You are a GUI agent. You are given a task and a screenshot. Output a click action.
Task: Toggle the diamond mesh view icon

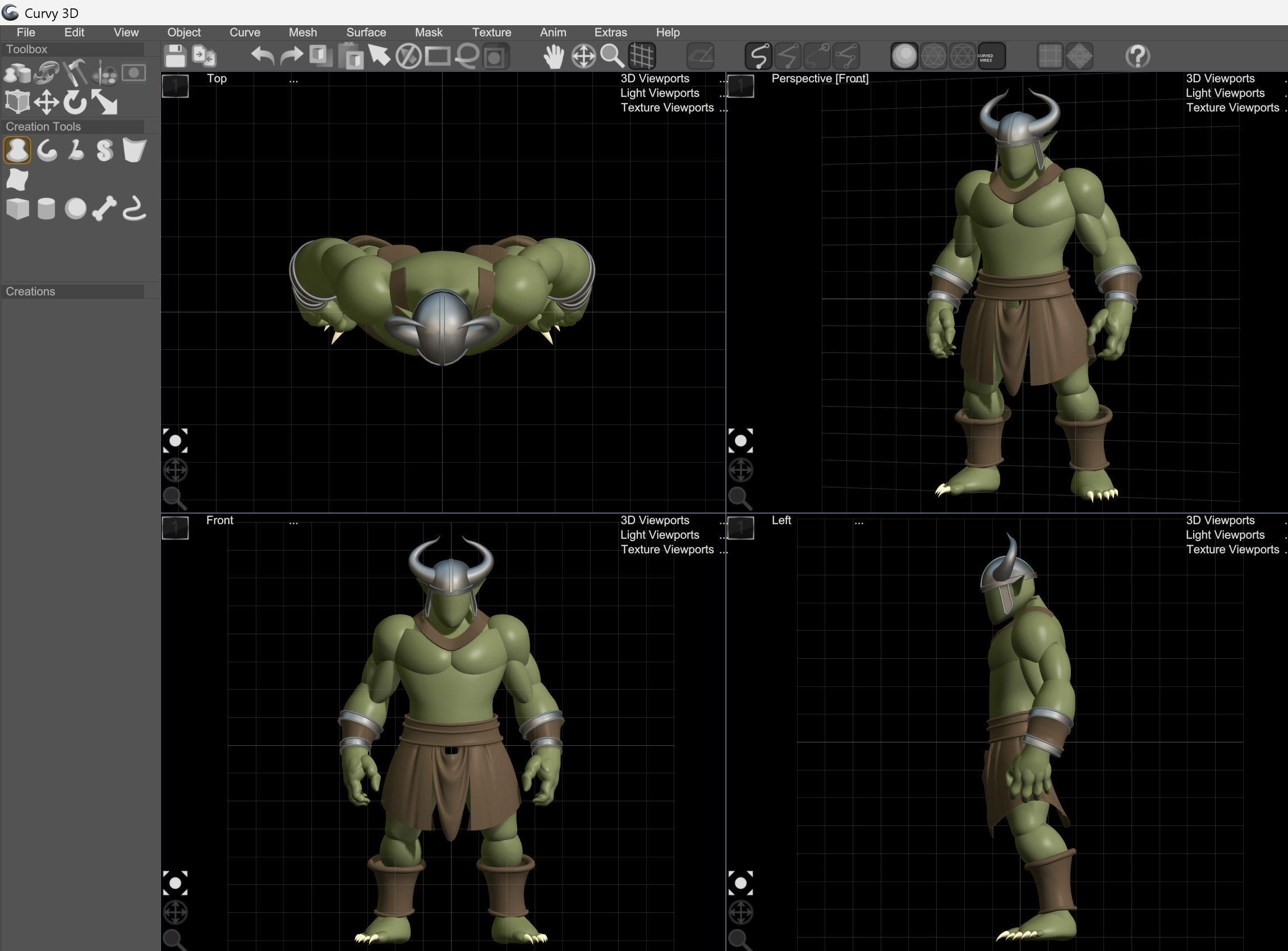1079,57
